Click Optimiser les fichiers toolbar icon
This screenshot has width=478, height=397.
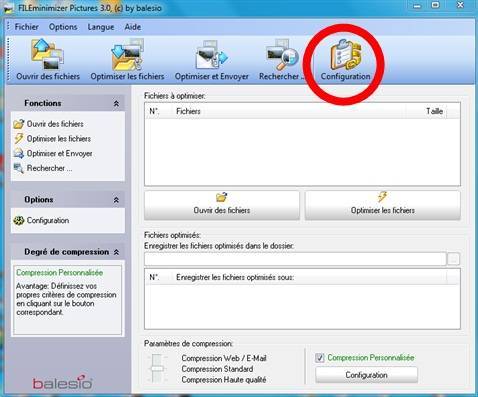point(127,60)
